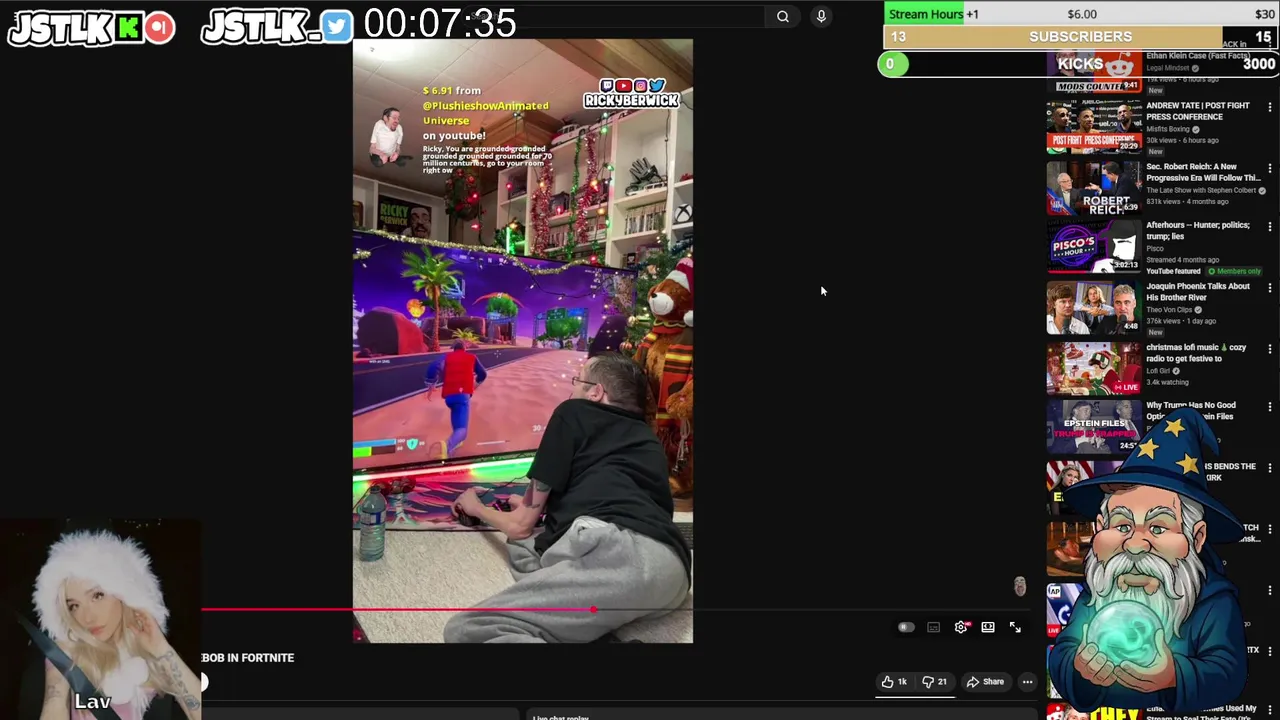Click Afterhours Hunter politics title
This screenshot has width=1280, height=720.
1198,231
